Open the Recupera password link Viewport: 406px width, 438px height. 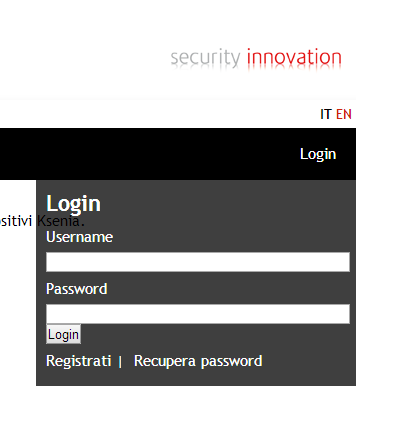(198, 361)
